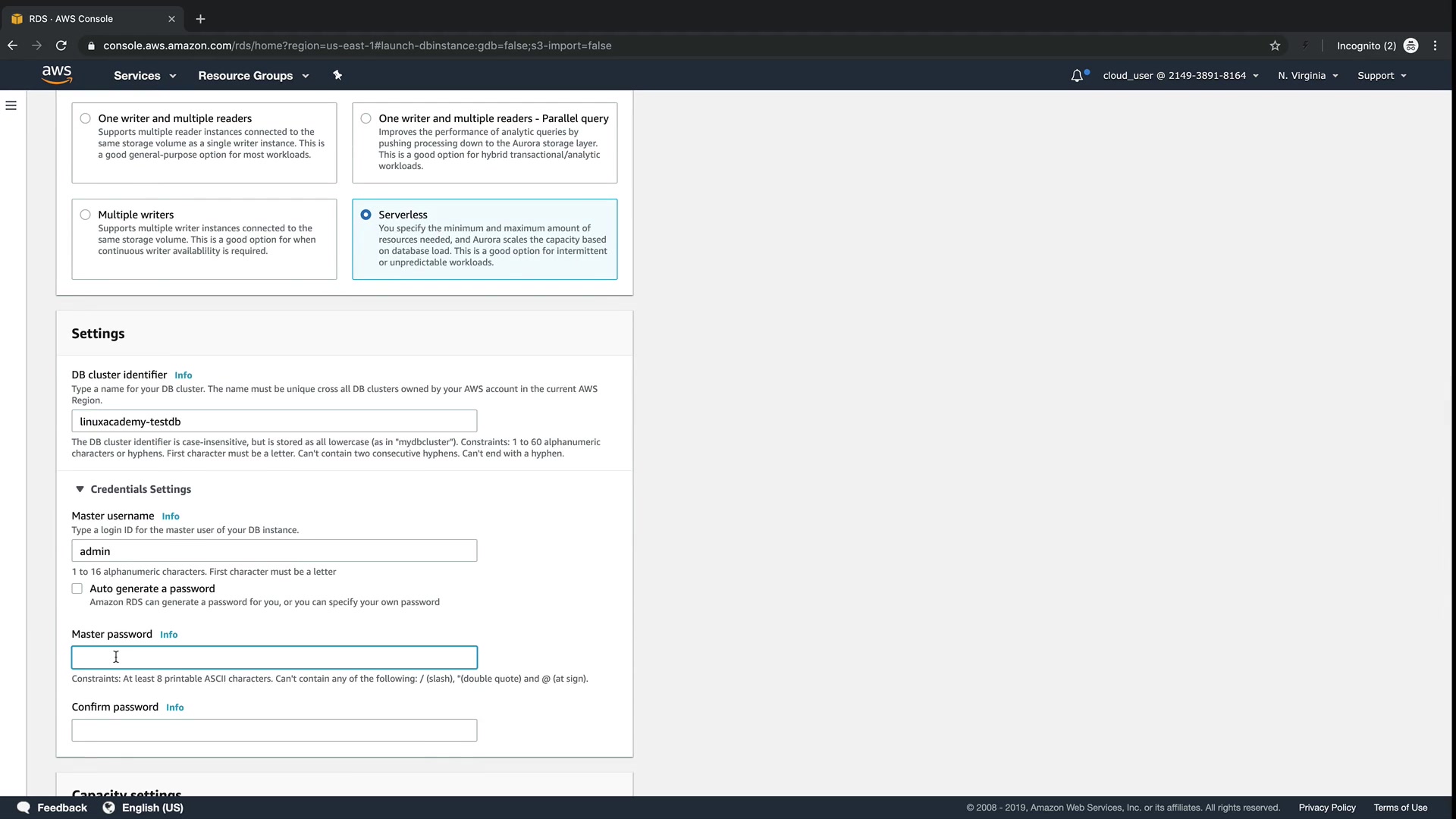Viewport: 1456px width, 819px height.
Task: Select Parallel query cluster option
Action: point(366,118)
